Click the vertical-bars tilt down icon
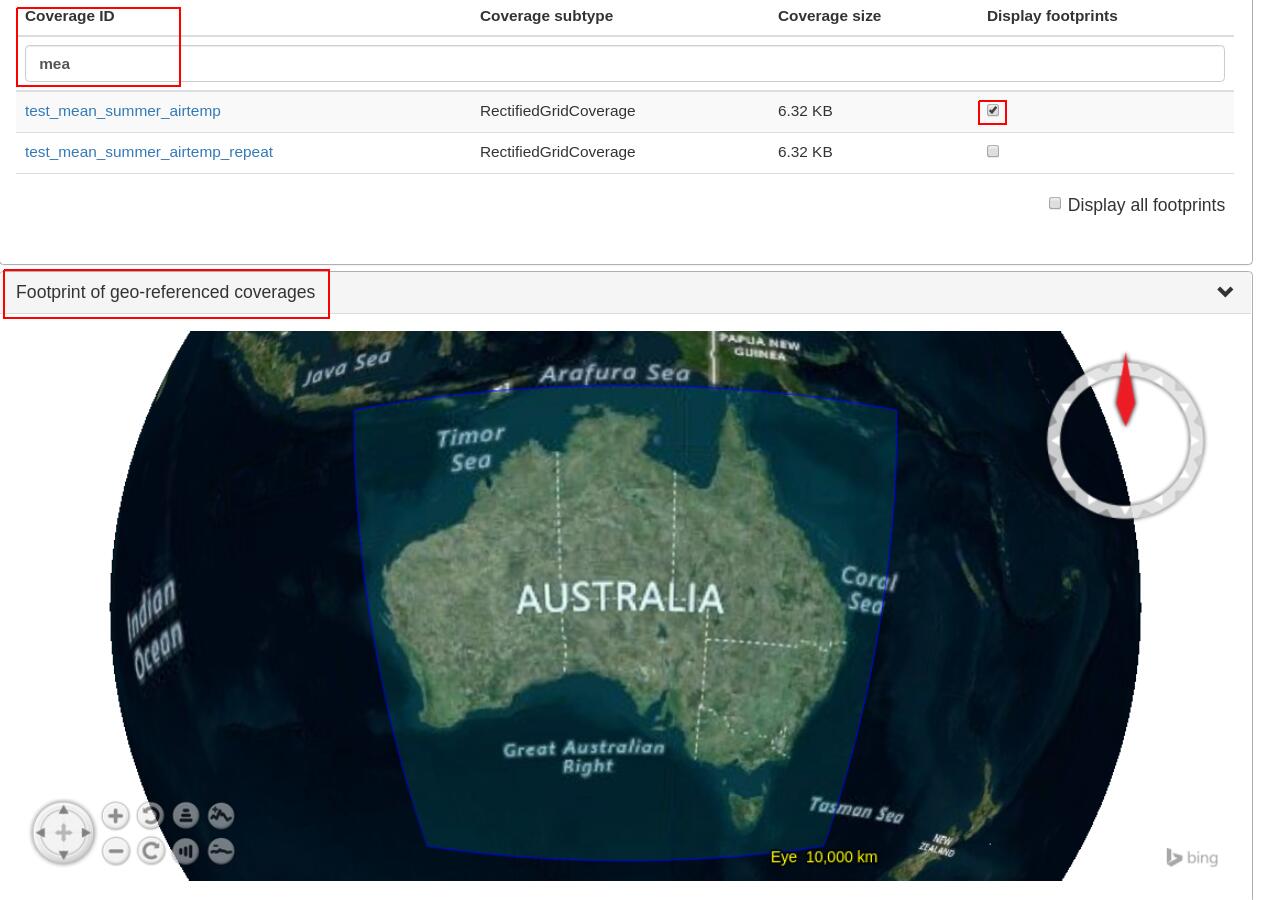This screenshot has height=900, width=1263. [186, 851]
